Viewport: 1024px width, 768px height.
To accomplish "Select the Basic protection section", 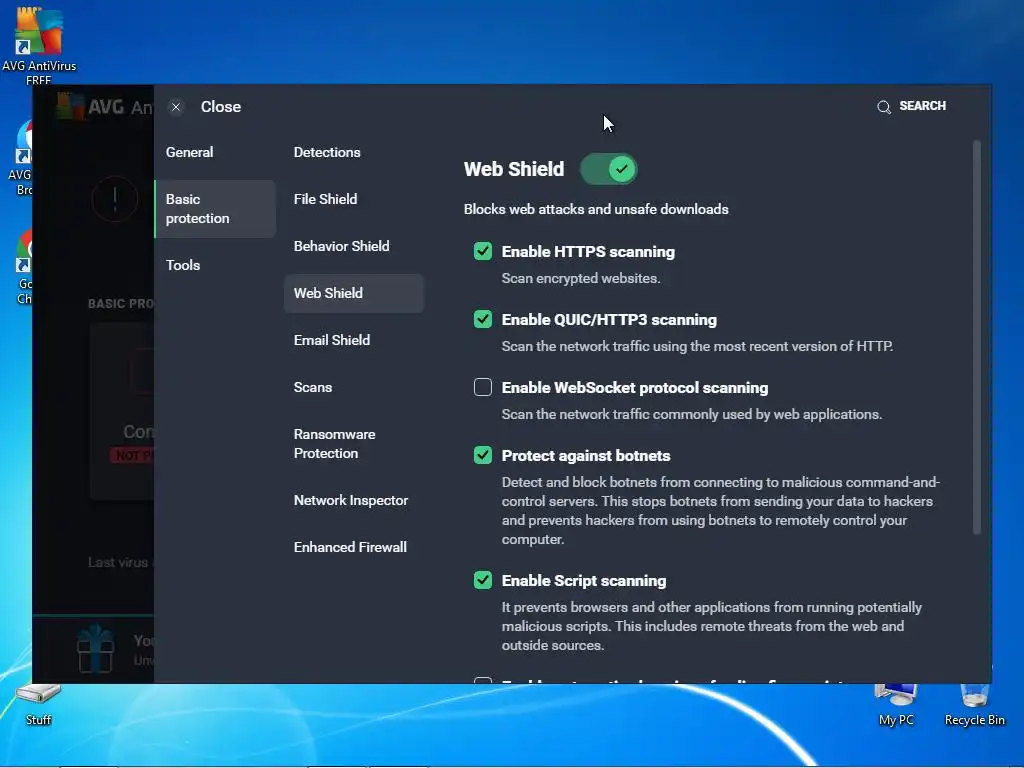I will click(215, 209).
